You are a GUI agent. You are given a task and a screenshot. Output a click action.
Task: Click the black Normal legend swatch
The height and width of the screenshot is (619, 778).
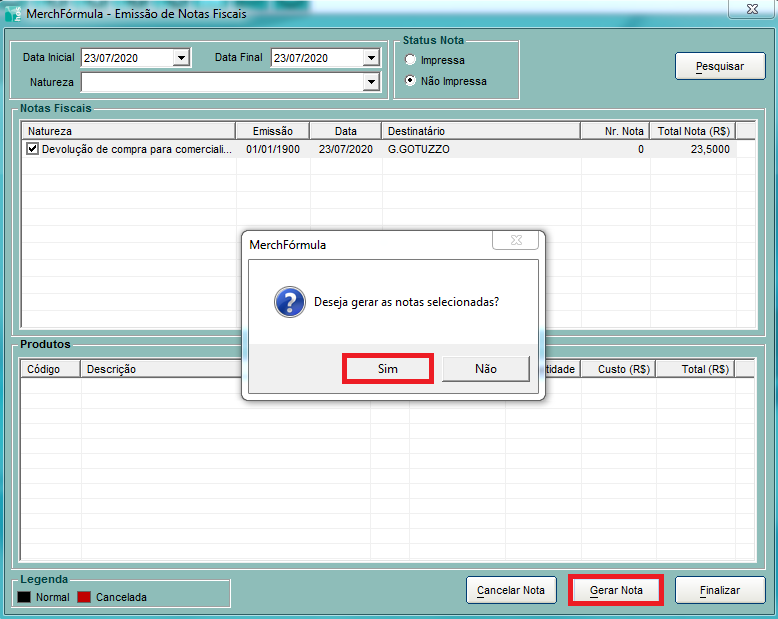24,597
